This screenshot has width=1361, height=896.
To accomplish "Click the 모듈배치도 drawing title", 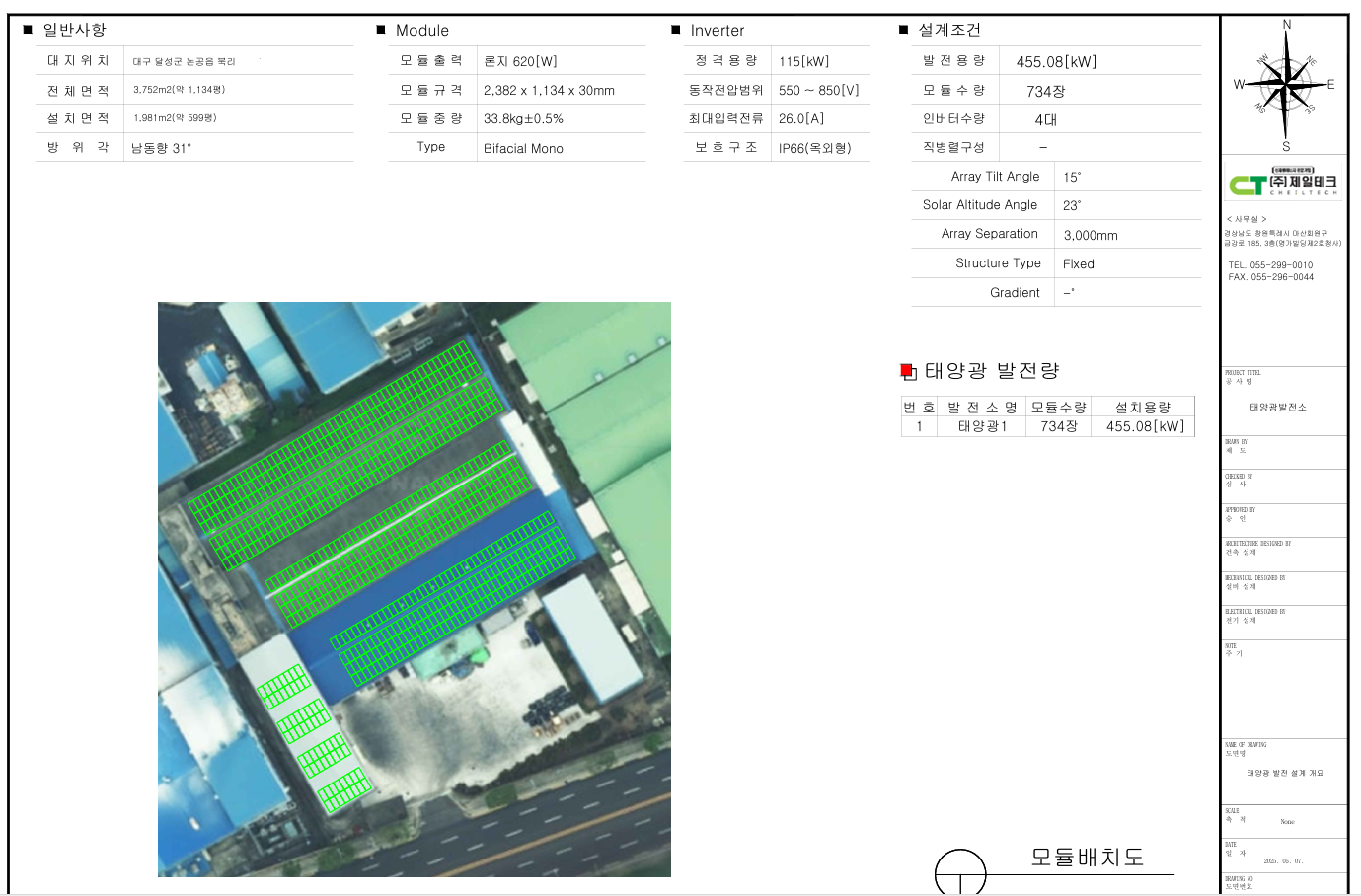I will 1087,857.
